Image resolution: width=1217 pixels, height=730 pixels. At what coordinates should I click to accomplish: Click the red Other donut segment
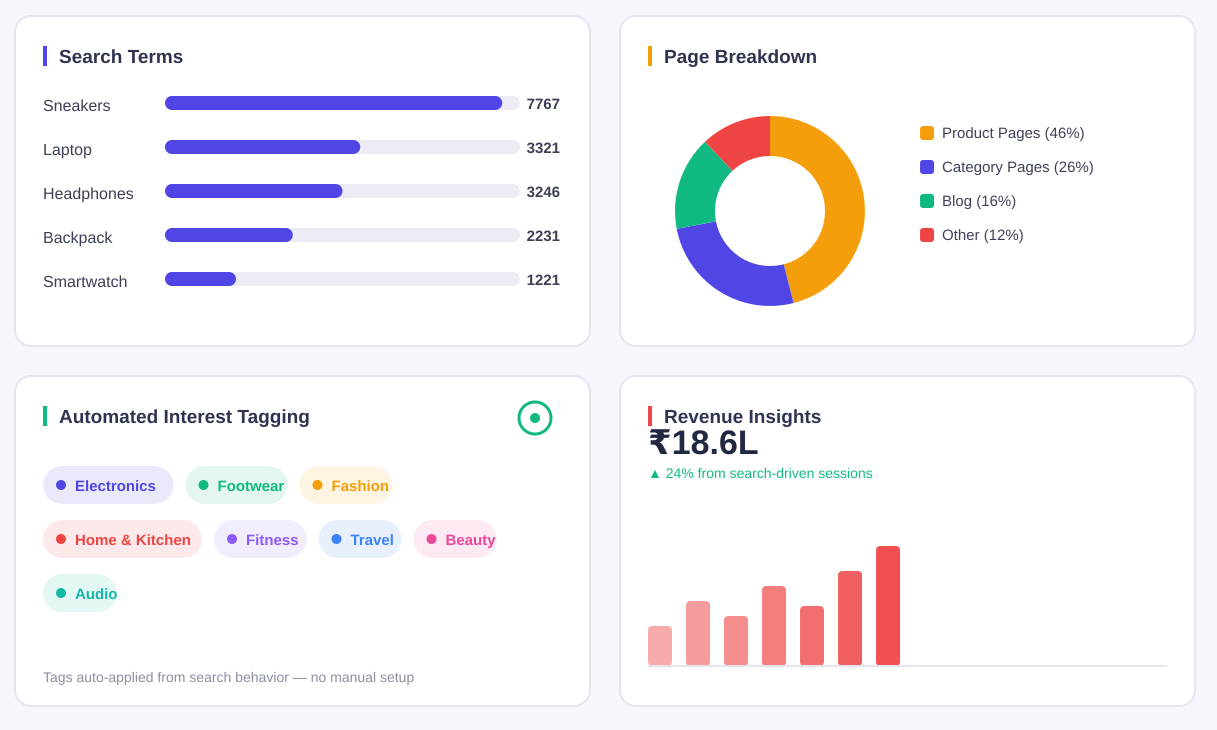(744, 138)
